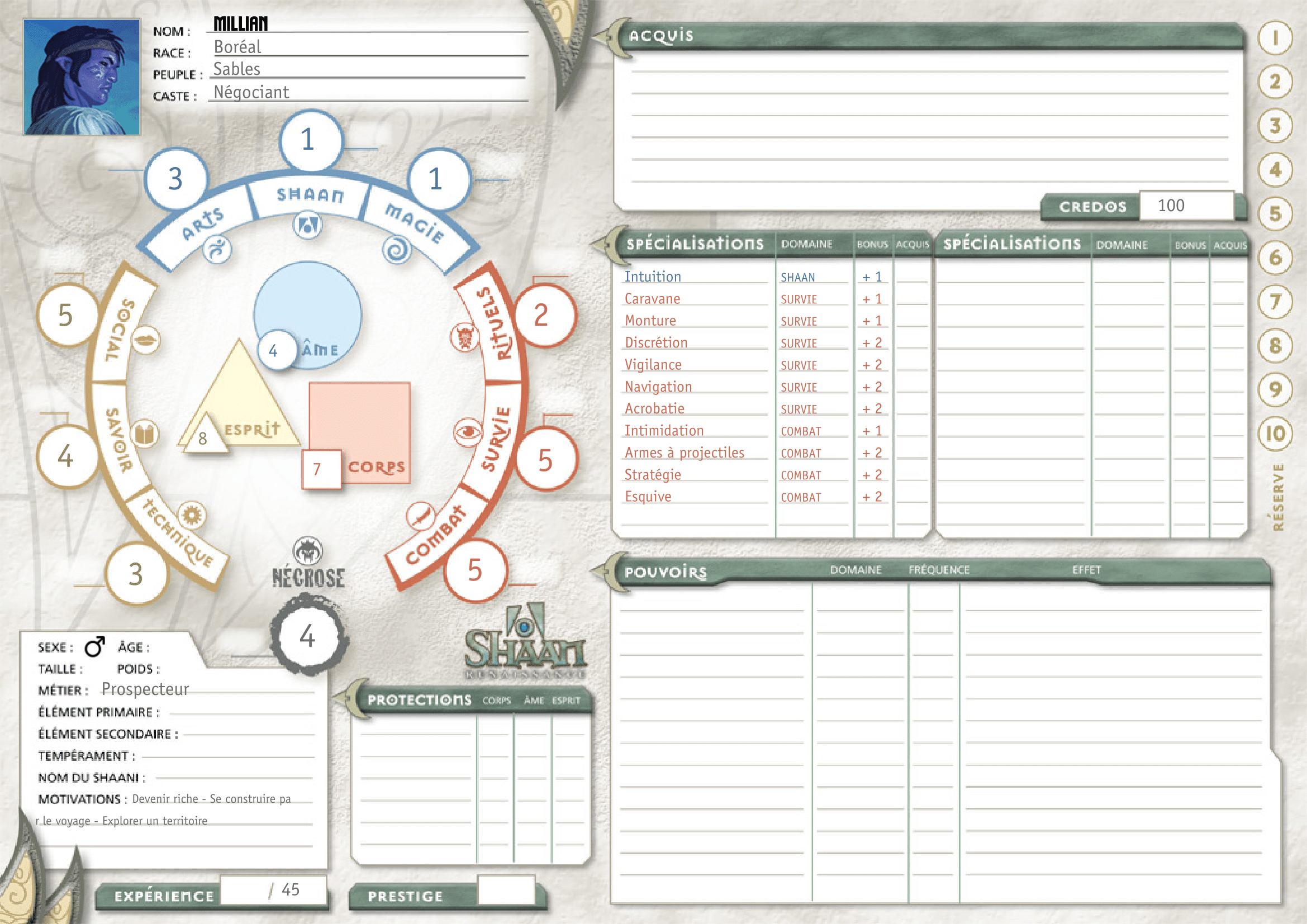Select reserve circle number 1
Image resolution: width=1307 pixels, height=924 pixels.
[1275, 38]
